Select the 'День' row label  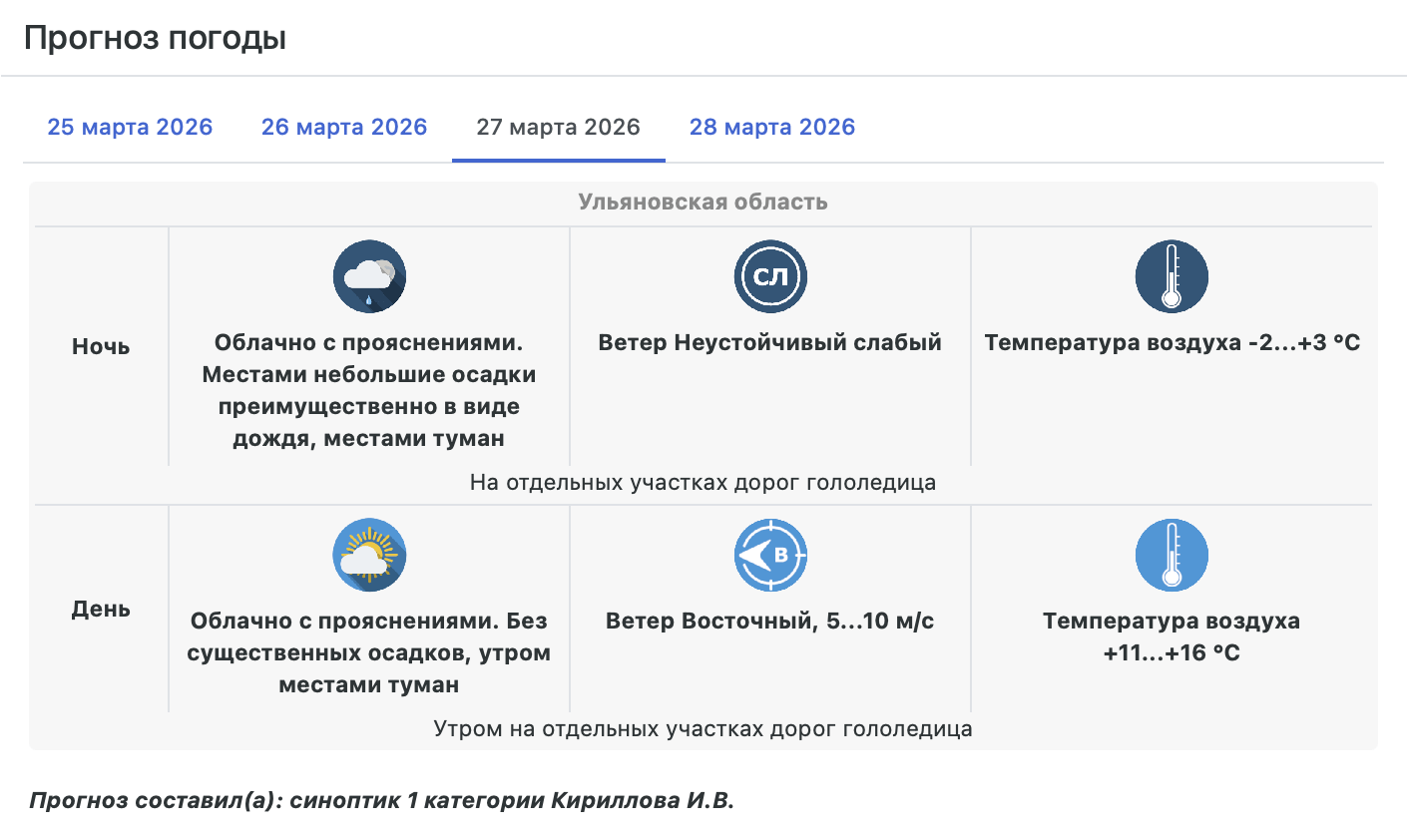point(101,610)
